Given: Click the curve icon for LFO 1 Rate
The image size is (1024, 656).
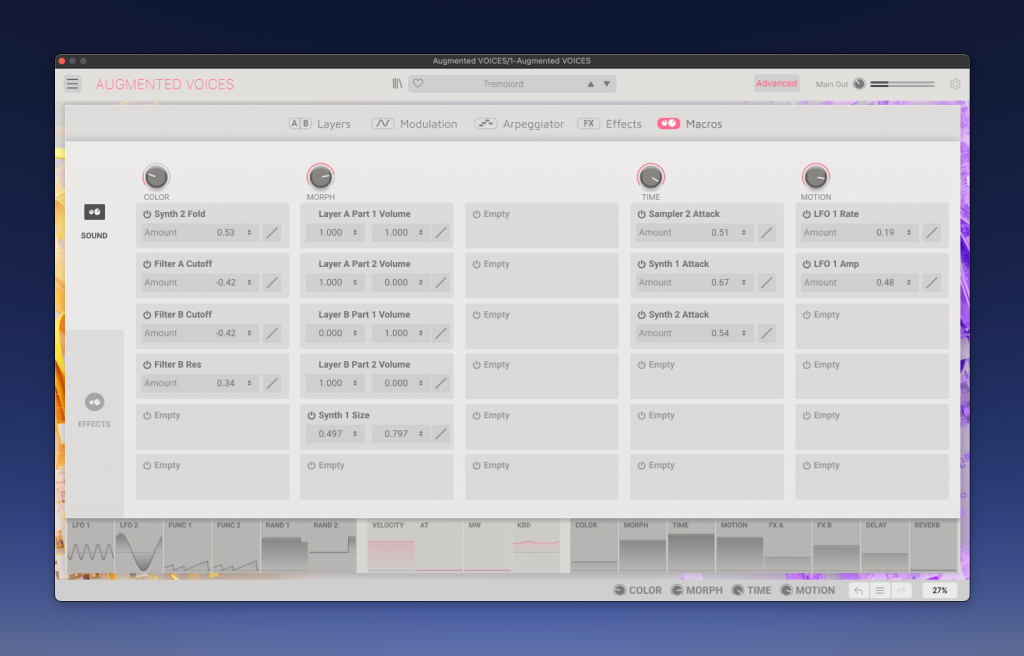Looking at the screenshot, I should 931,233.
